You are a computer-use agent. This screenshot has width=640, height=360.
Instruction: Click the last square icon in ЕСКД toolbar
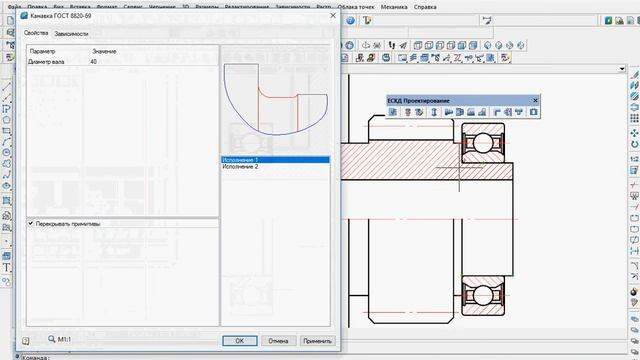pyautogui.click(x=533, y=112)
